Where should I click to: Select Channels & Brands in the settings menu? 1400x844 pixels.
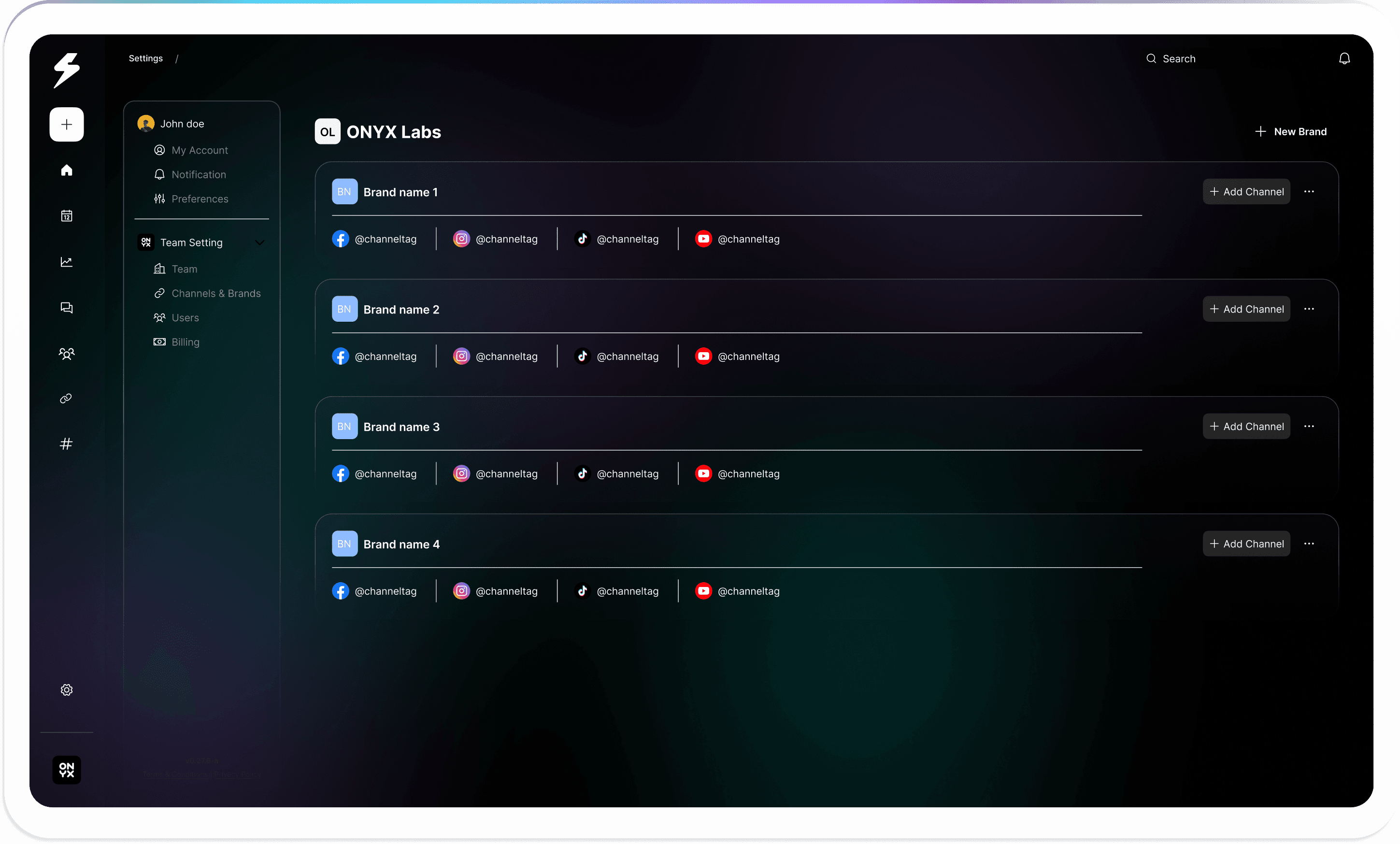click(215, 293)
